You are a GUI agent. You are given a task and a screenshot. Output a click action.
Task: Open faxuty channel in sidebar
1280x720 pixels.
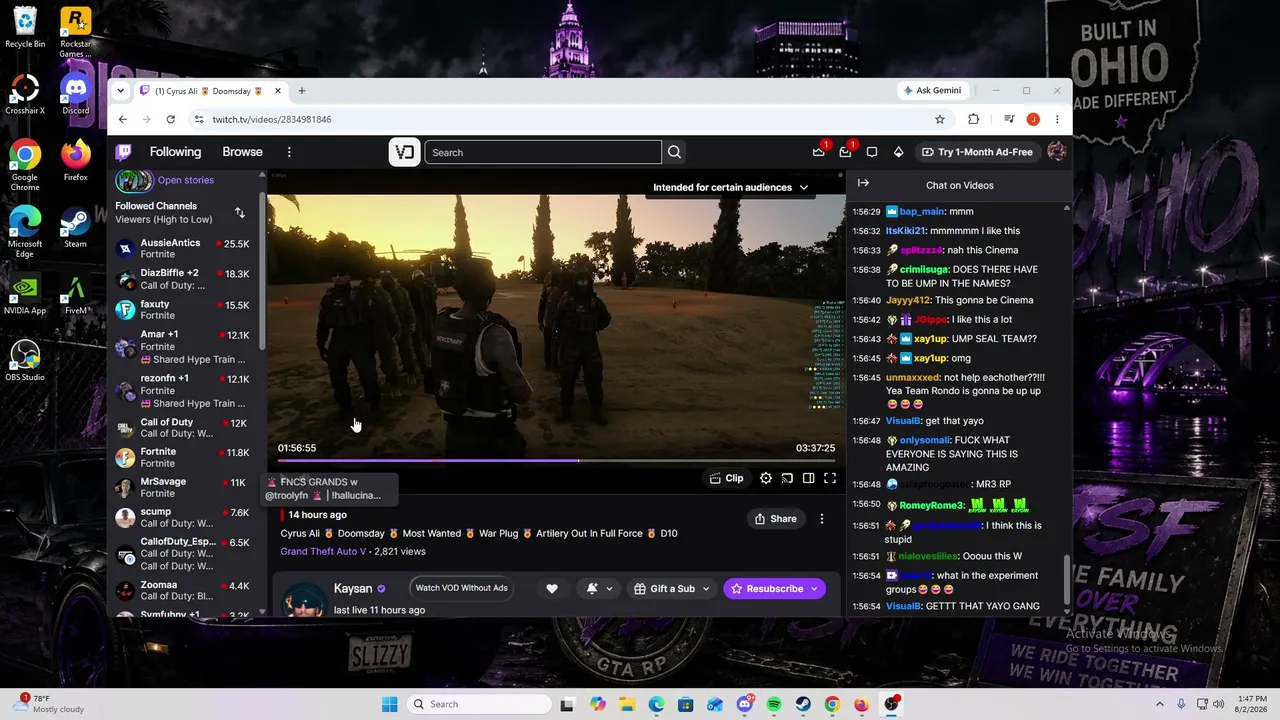coord(183,310)
